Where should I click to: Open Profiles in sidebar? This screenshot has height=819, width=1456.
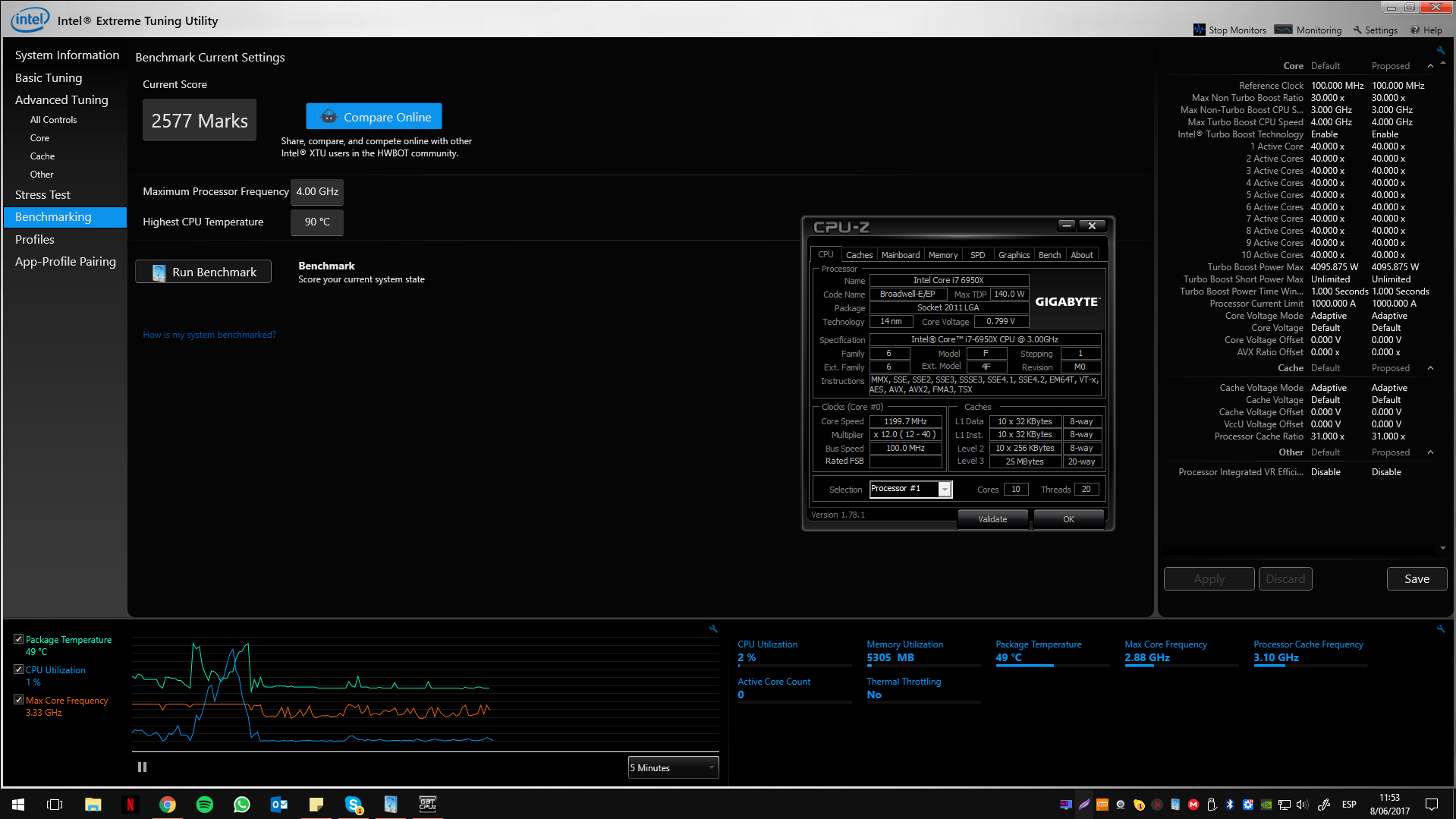point(35,240)
